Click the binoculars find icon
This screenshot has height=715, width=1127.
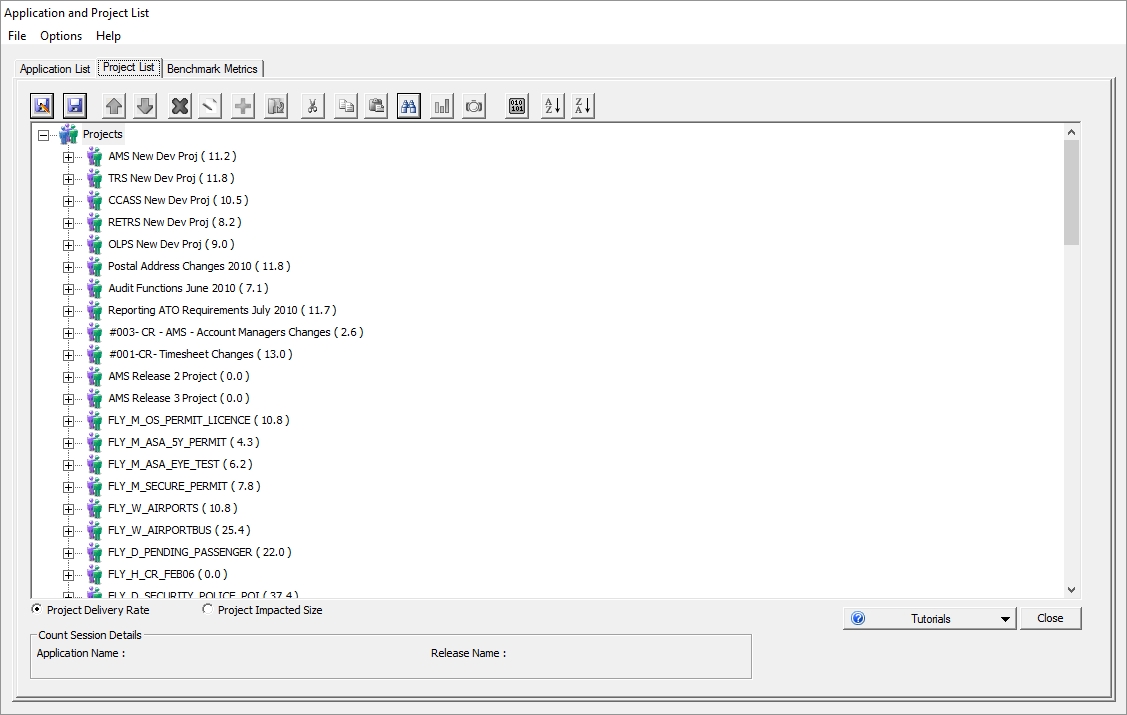pos(408,106)
